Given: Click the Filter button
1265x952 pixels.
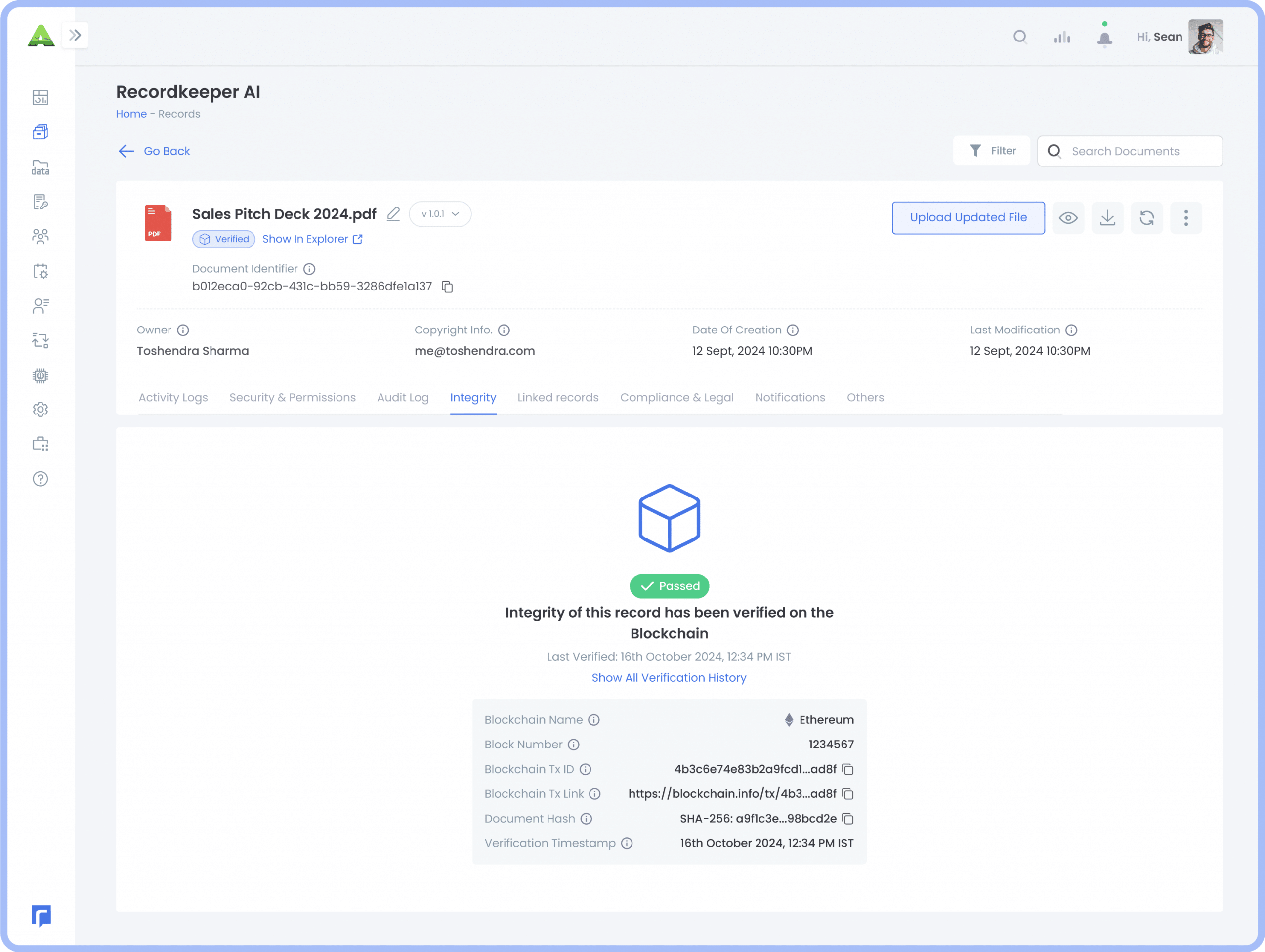Looking at the screenshot, I should pos(992,151).
